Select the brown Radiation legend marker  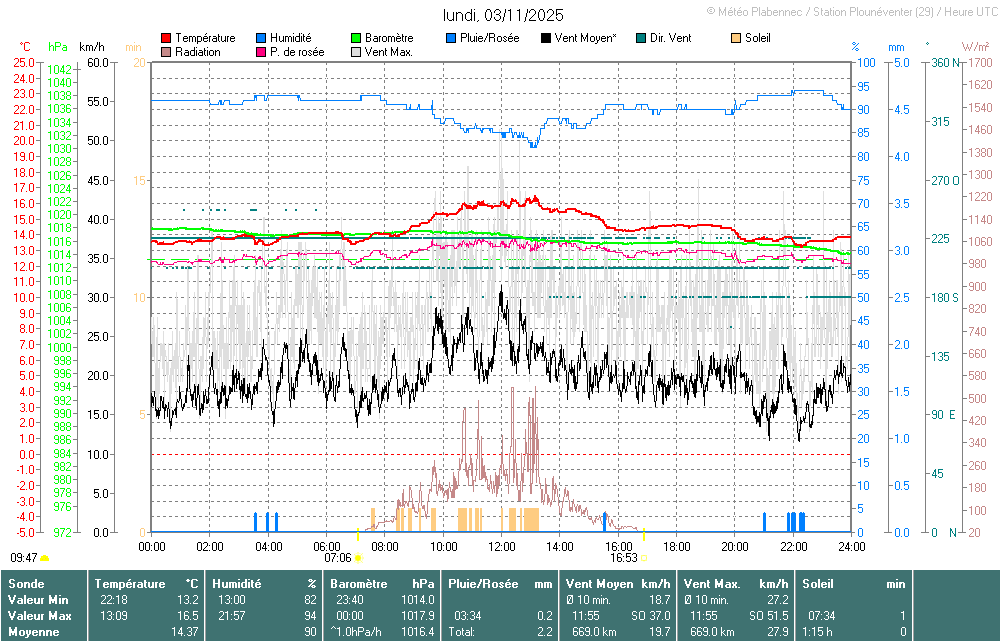[166, 52]
